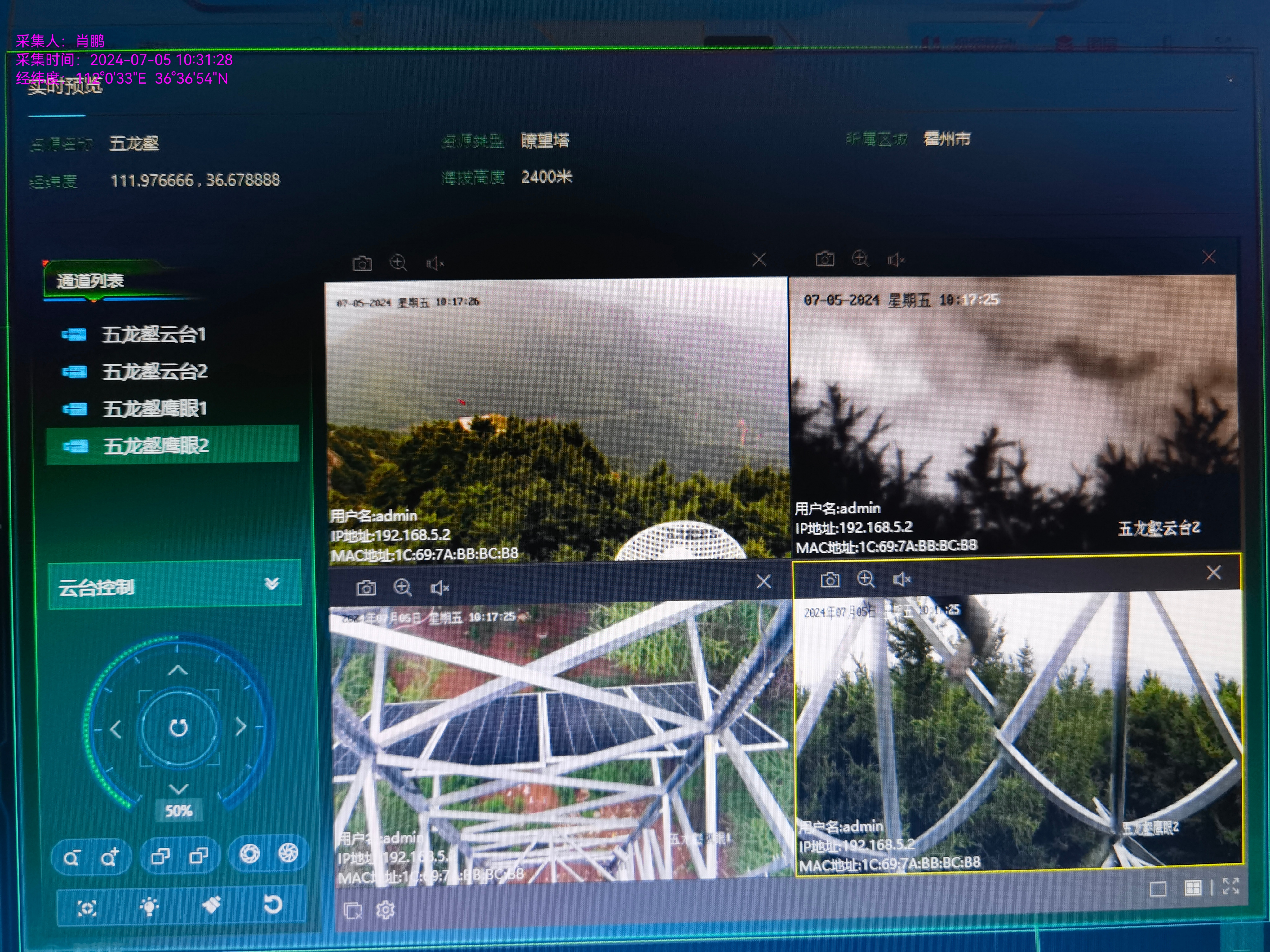Open the 通道列表 tab

pyautogui.click(x=91, y=280)
